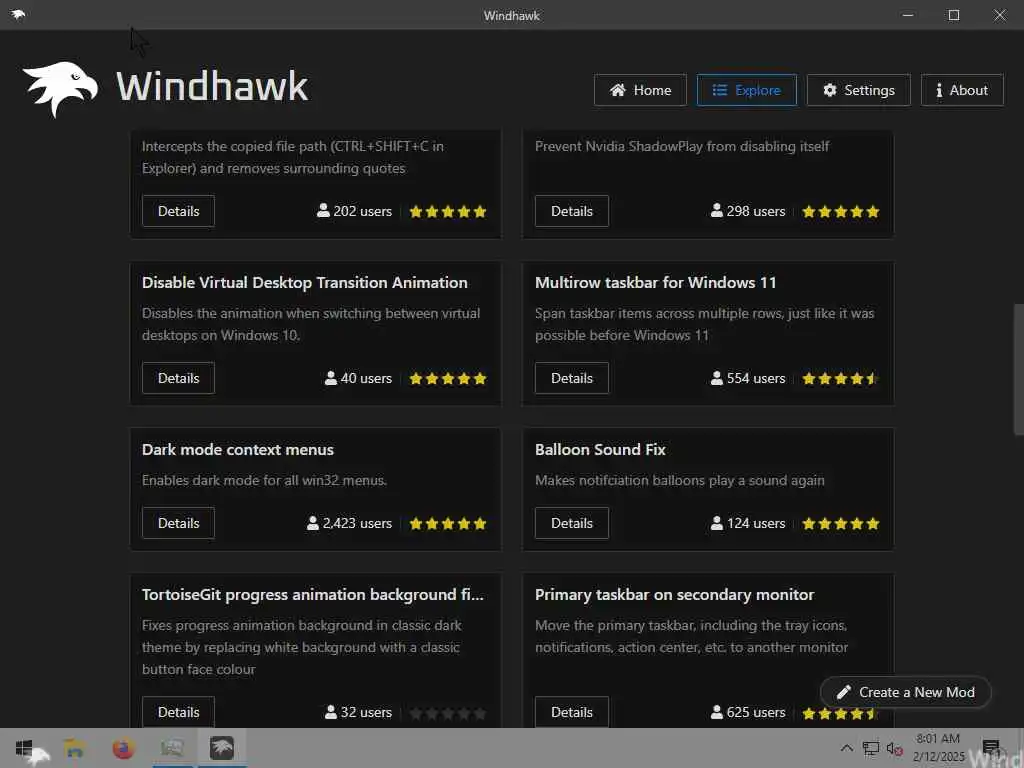The height and width of the screenshot is (768, 1024).
Task: Click the user icon beside 625 users
Action: (716, 712)
